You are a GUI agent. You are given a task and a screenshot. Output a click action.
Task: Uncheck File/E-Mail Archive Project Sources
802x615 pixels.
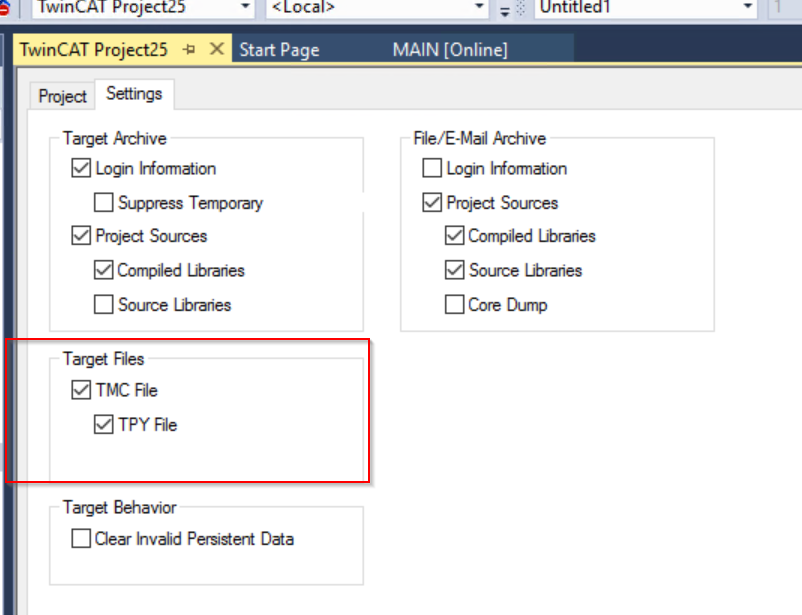point(432,203)
